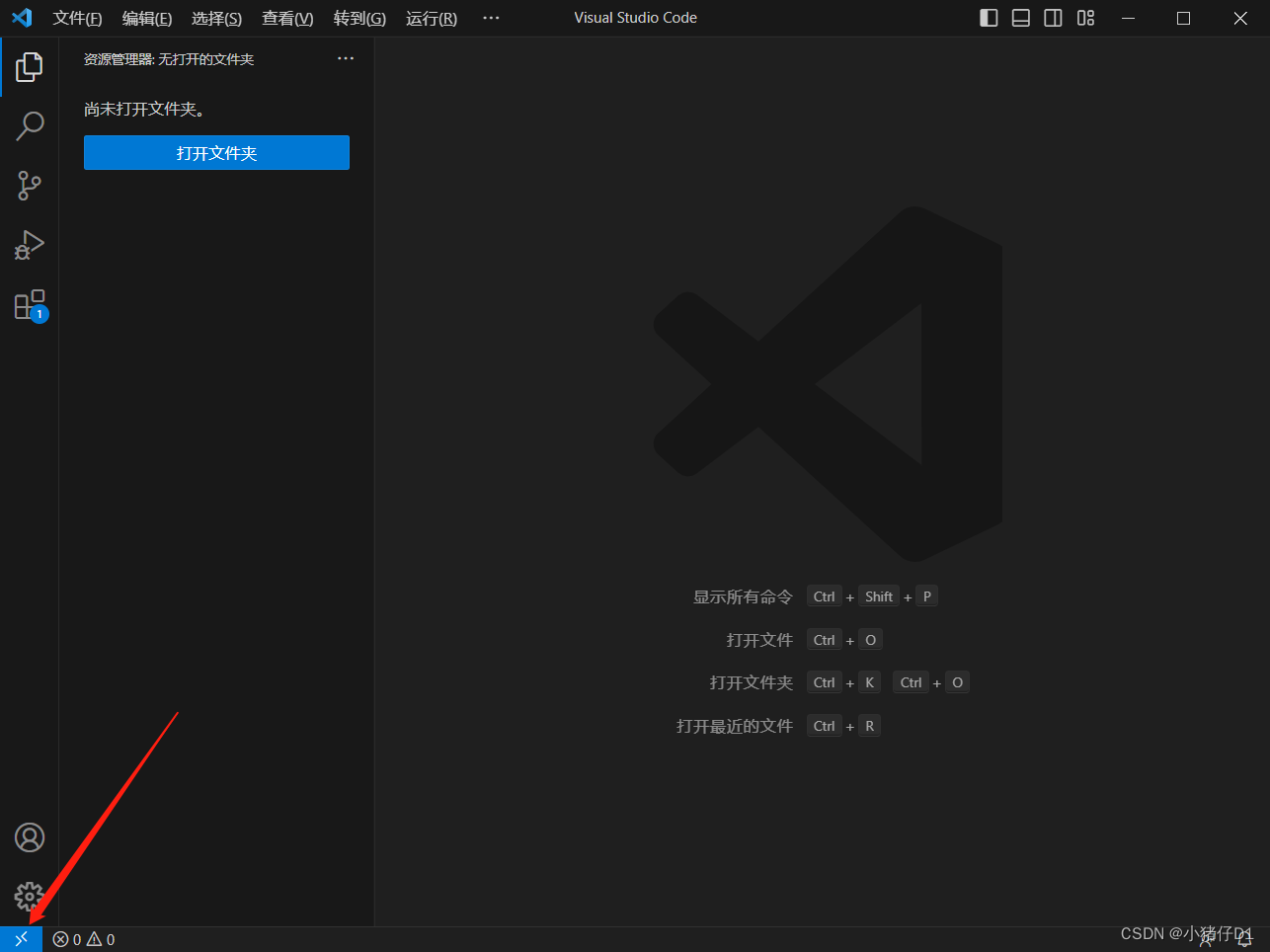The image size is (1270, 952).
Task: Click the VS Code logo in title bar
Action: [22, 18]
